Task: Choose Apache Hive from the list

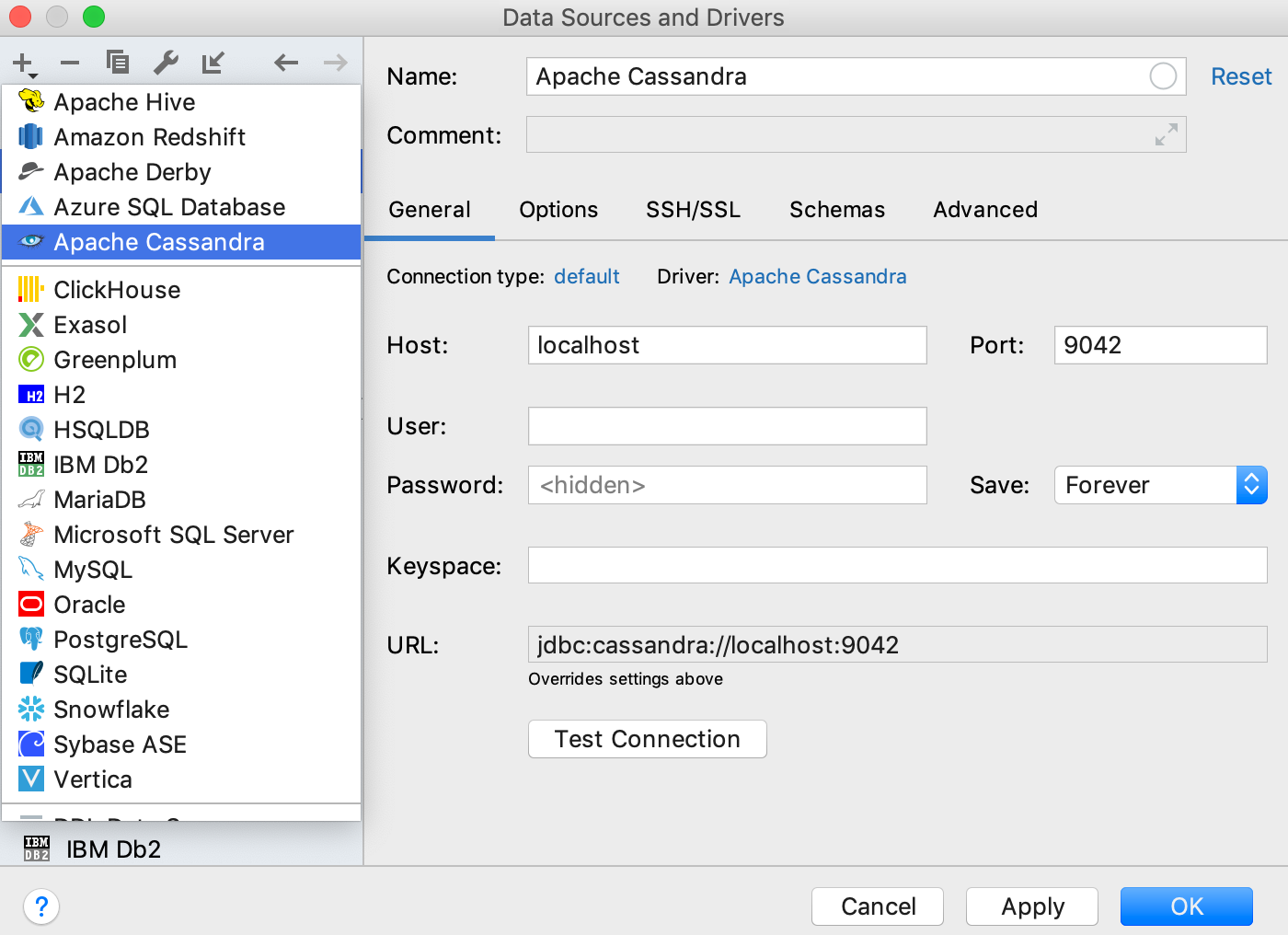Action: click(181, 102)
